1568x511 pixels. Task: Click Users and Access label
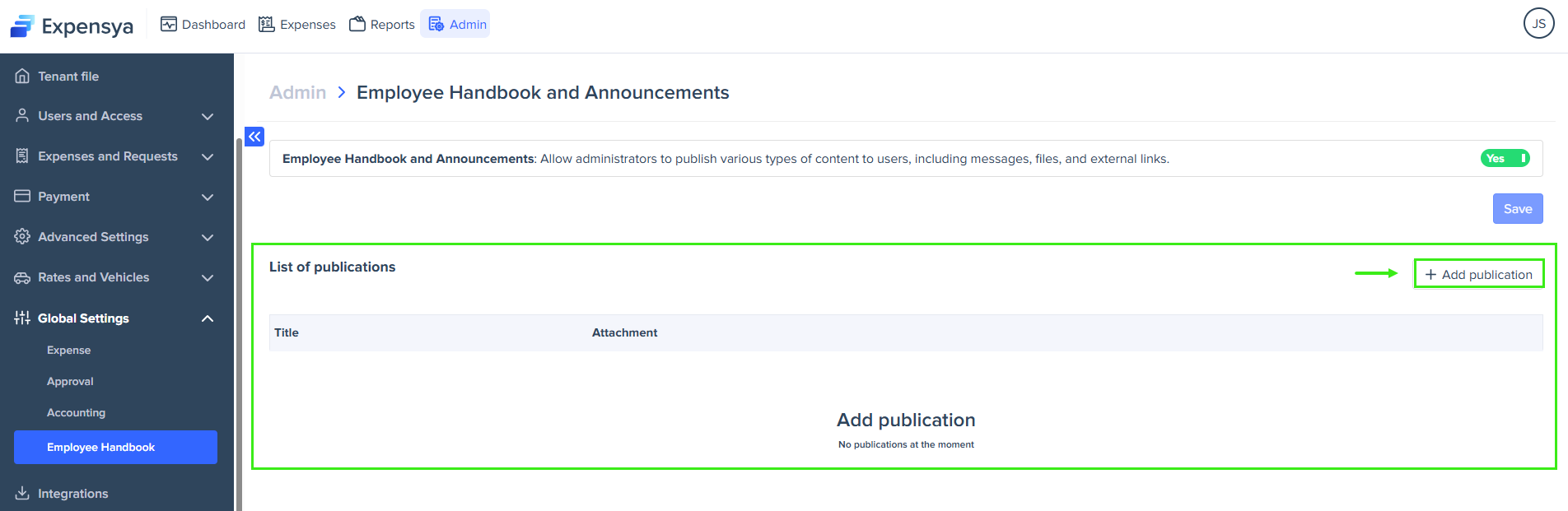pos(90,116)
